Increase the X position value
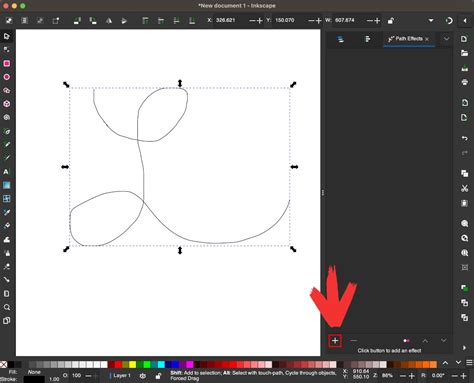 coord(260,21)
